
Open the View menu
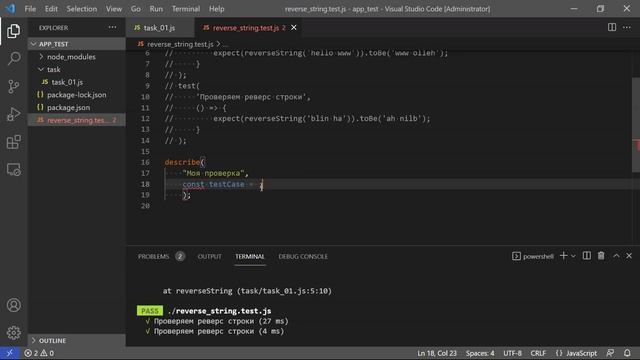click(113, 9)
